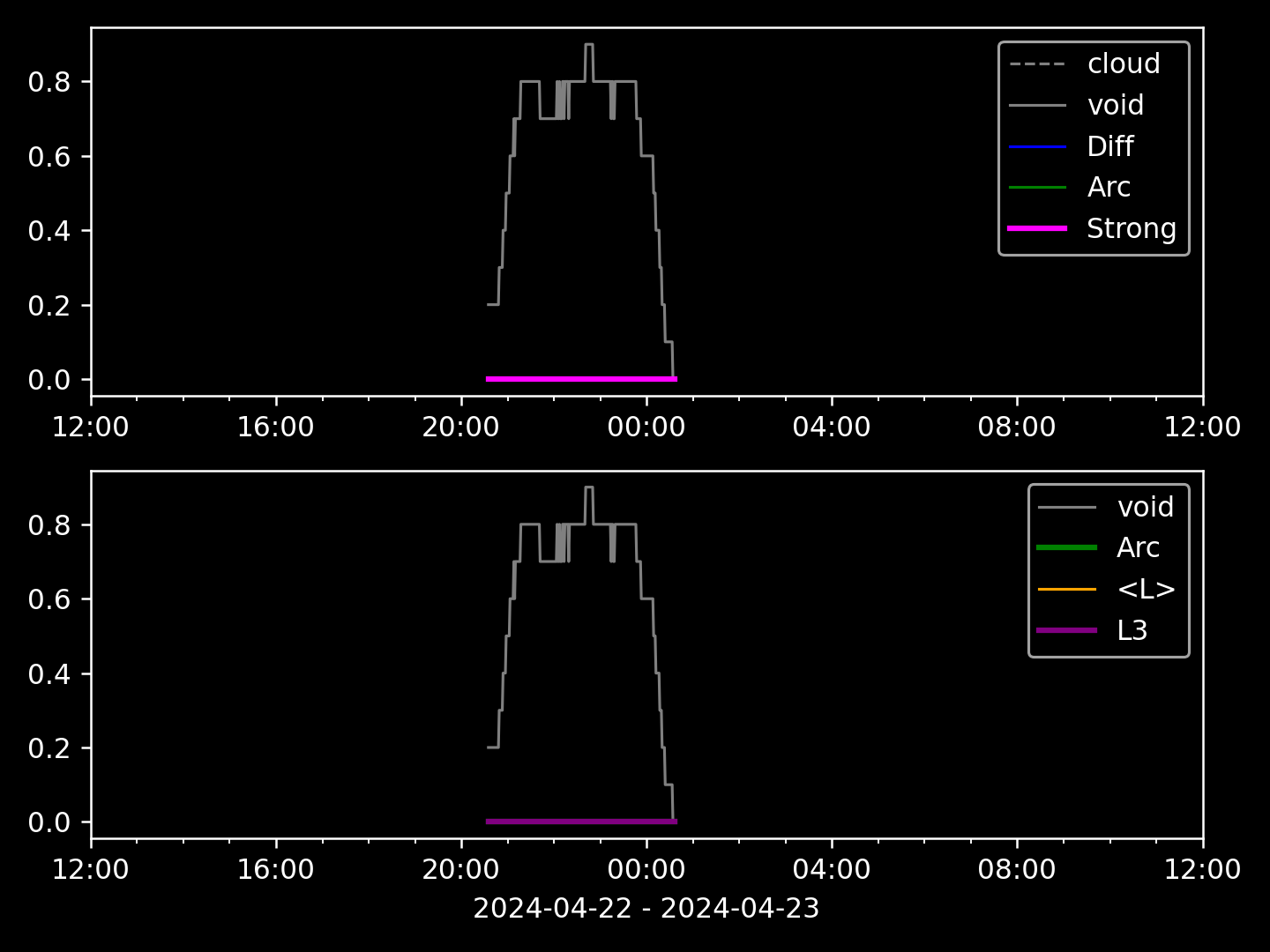Click the 'Arc' legend label in bottom plot
This screenshot has width=1270, height=952.
tap(1138, 547)
